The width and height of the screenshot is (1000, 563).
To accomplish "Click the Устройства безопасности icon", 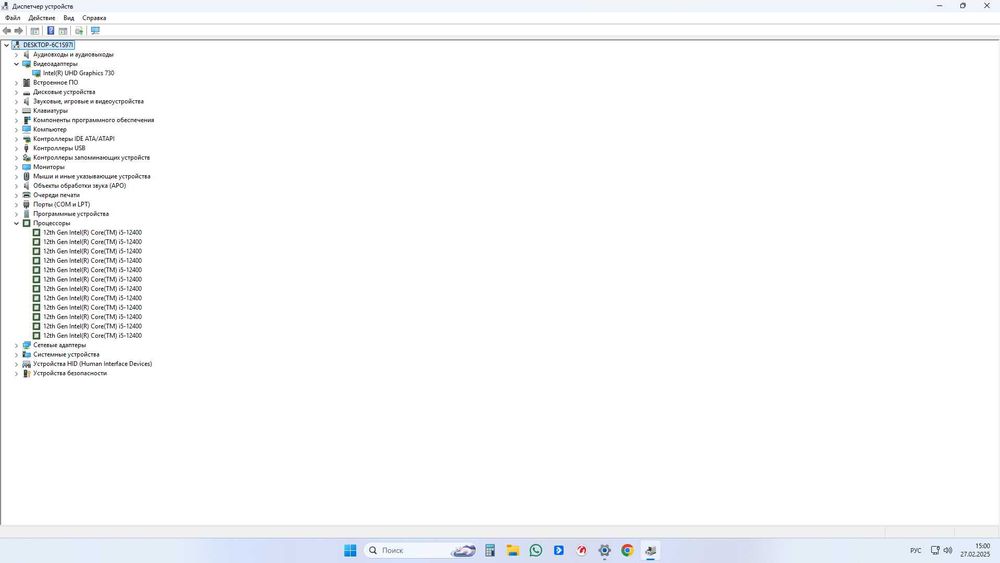I will click(26, 373).
